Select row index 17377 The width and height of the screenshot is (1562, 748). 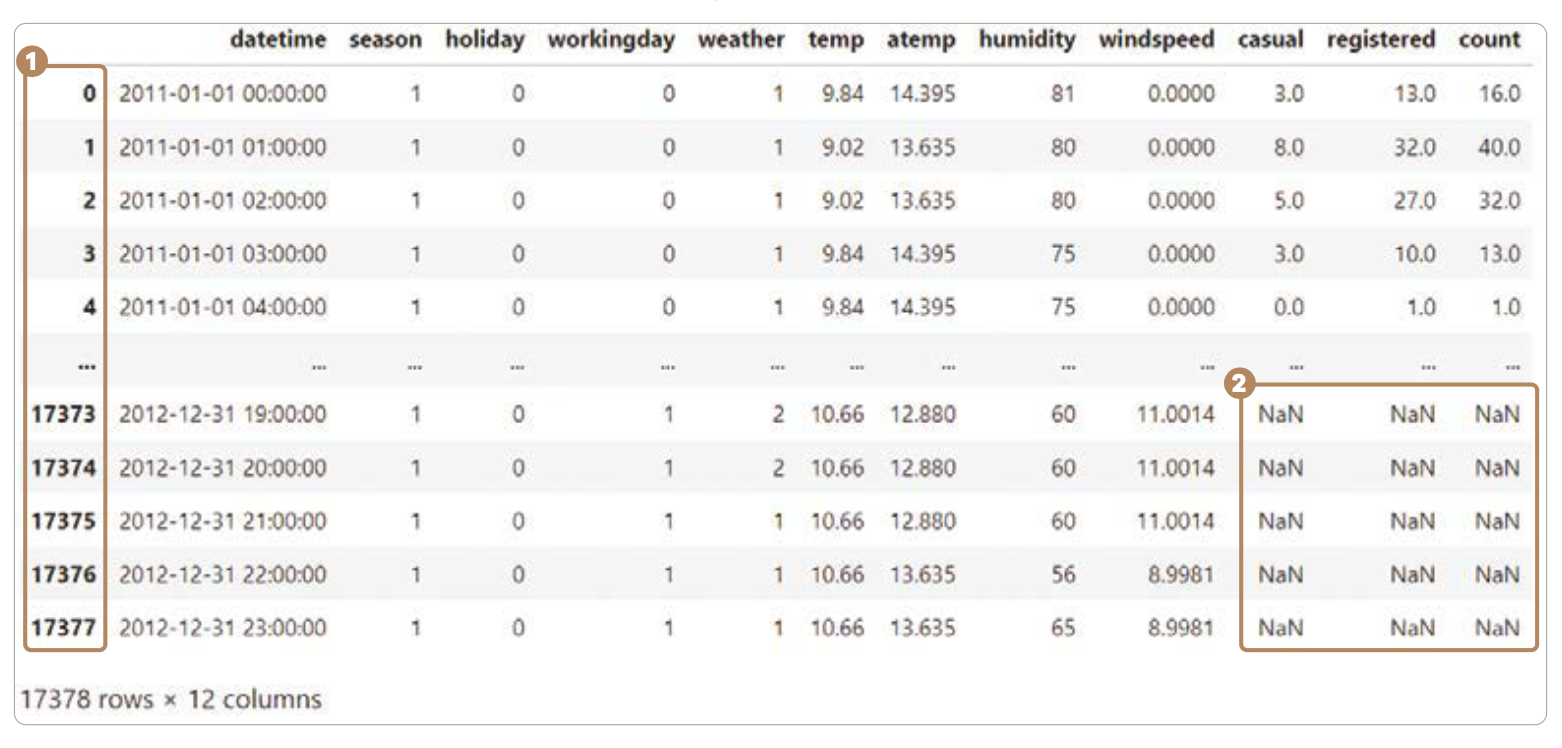coord(65,629)
